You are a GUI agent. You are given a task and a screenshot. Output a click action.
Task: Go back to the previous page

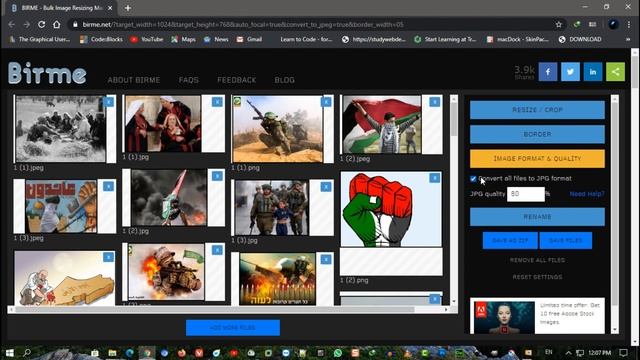11,24
